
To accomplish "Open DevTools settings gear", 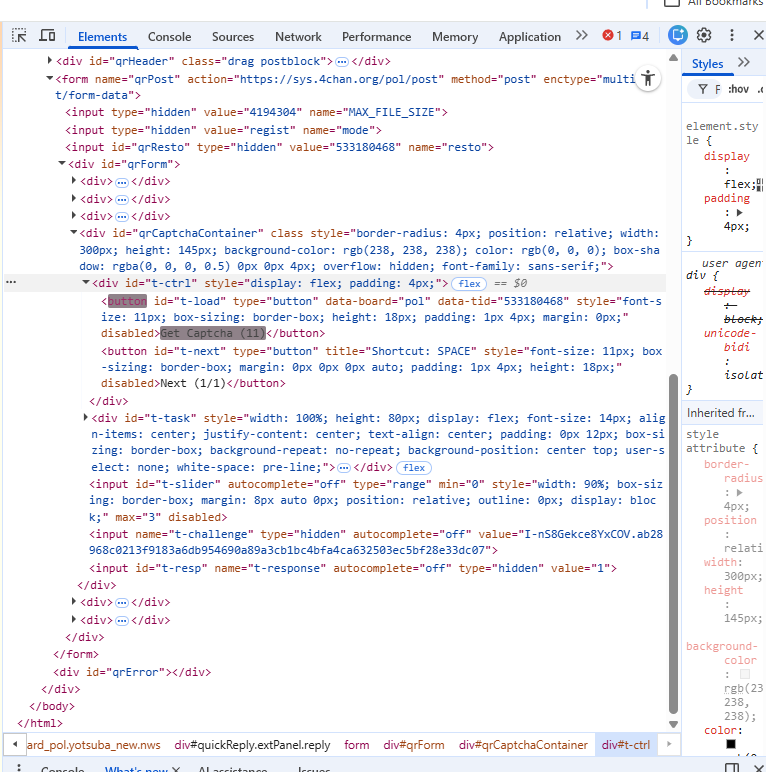I will 704,35.
